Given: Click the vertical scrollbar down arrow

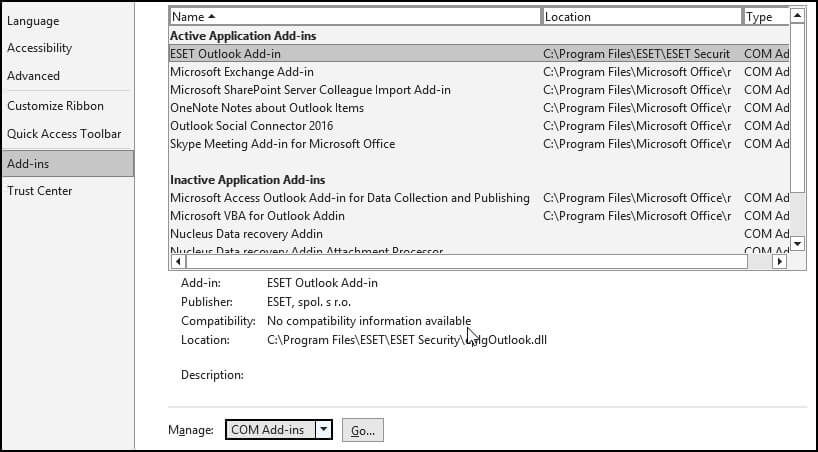Looking at the screenshot, I should (797, 243).
